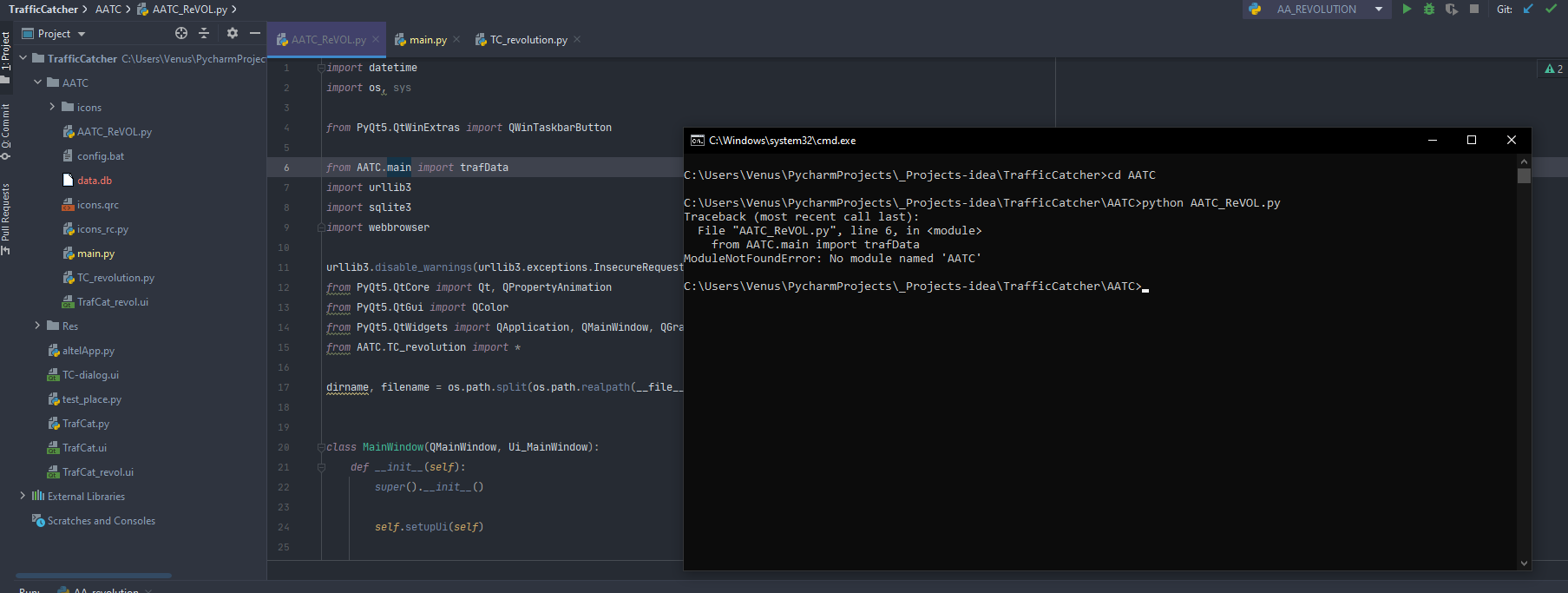The width and height of the screenshot is (1568, 593).
Task: Open TrafCat.py file
Action: coord(85,423)
